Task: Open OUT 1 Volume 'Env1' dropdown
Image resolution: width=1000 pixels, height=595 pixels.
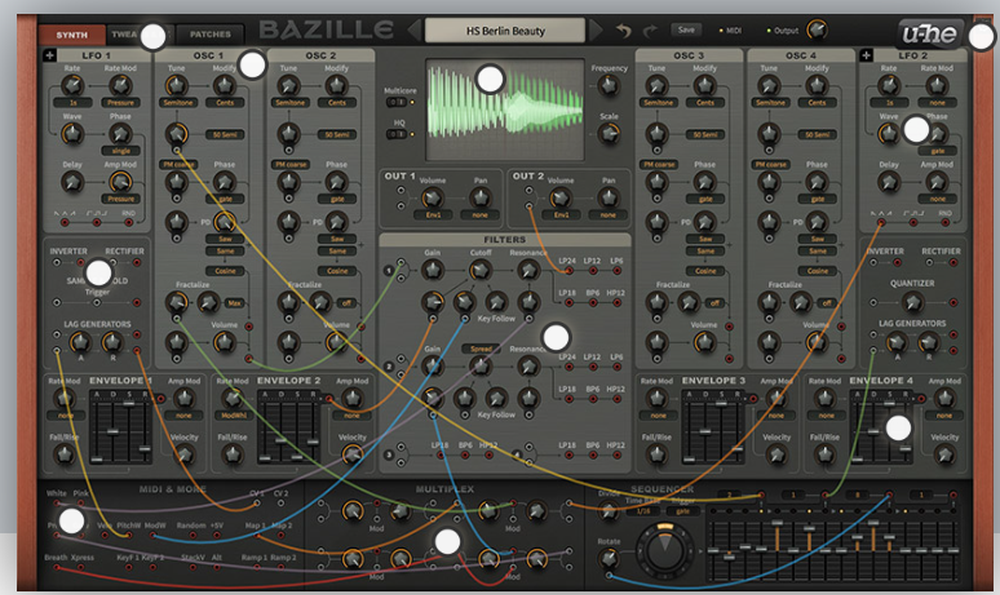Action: (433, 215)
